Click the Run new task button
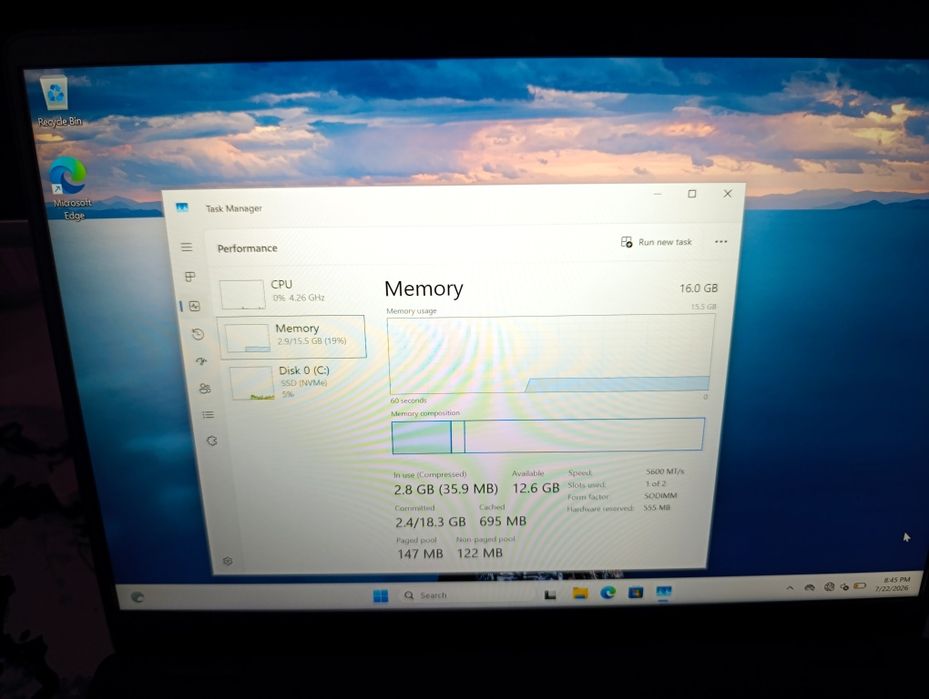Viewport: 929px width, 699px height. (656, 242)
